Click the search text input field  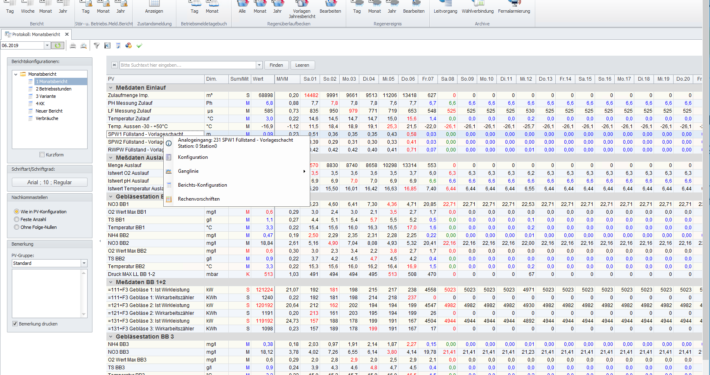click(x=188, y=65)
